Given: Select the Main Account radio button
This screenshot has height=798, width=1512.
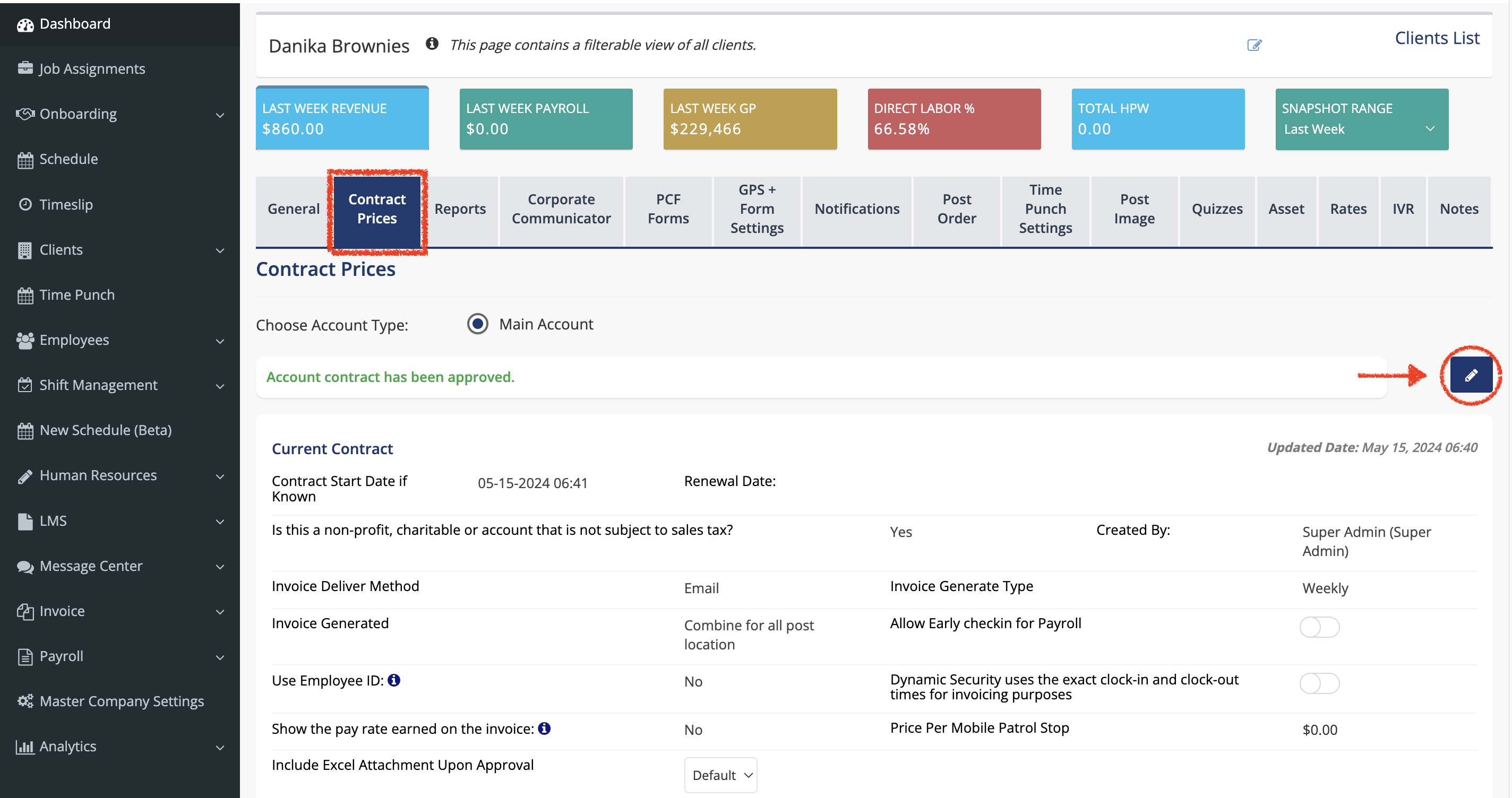Looking at the screenshot, I should coord(478,324).
